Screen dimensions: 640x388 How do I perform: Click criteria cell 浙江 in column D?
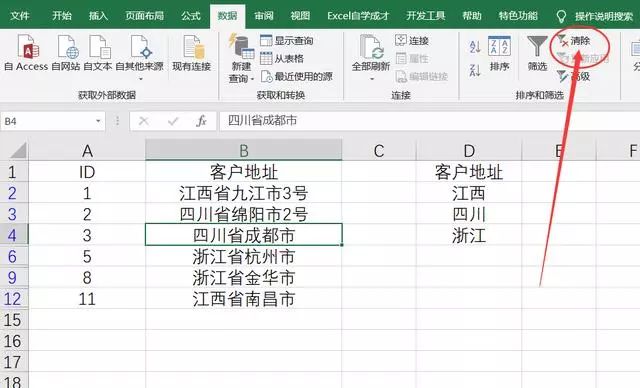(x=469, y=235)
